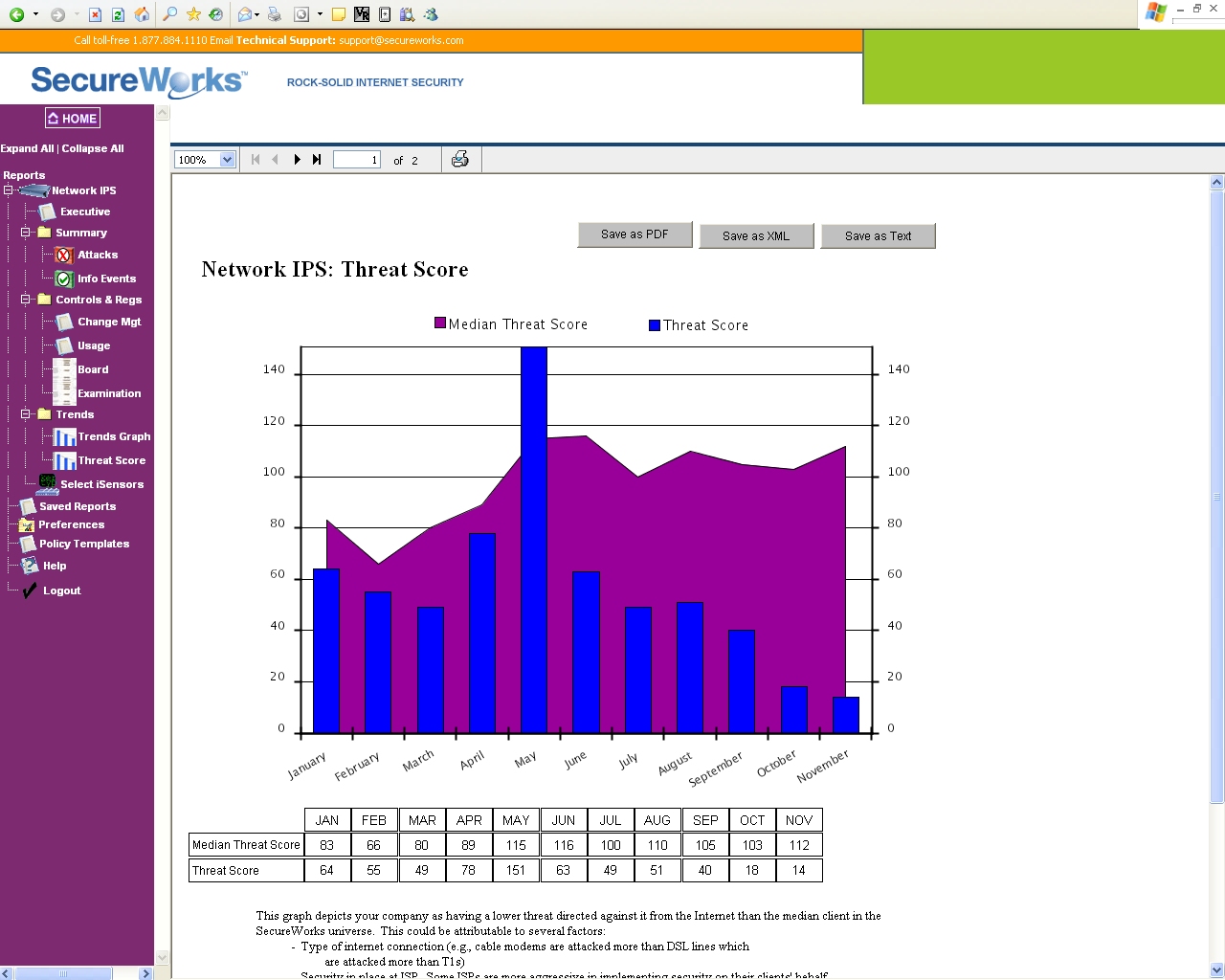Viewport: 1225px width, 980px height.
Task: Click the sidebar horizontal scrollbar right arrow
Action: (x=145, y=973)
